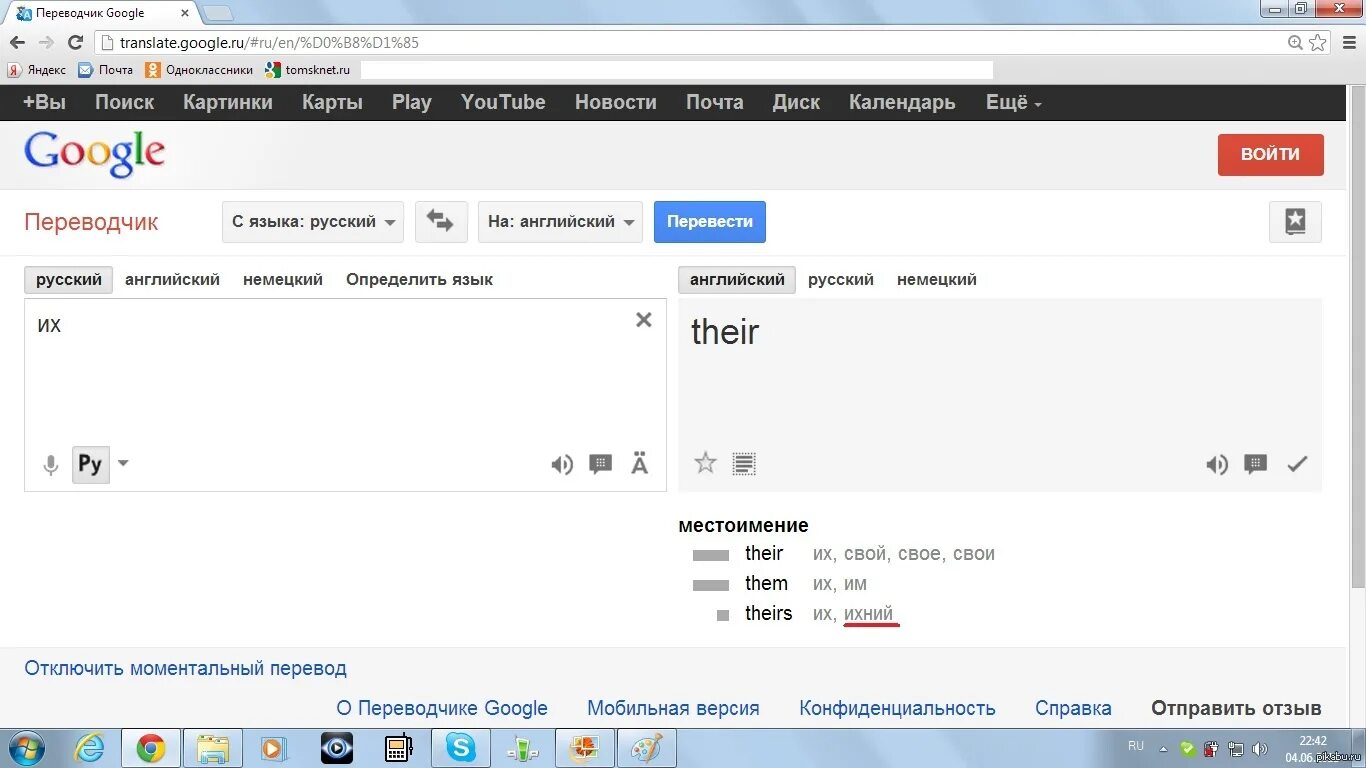
Task: Listen to the translation speaker icon
Action: 1217,464
